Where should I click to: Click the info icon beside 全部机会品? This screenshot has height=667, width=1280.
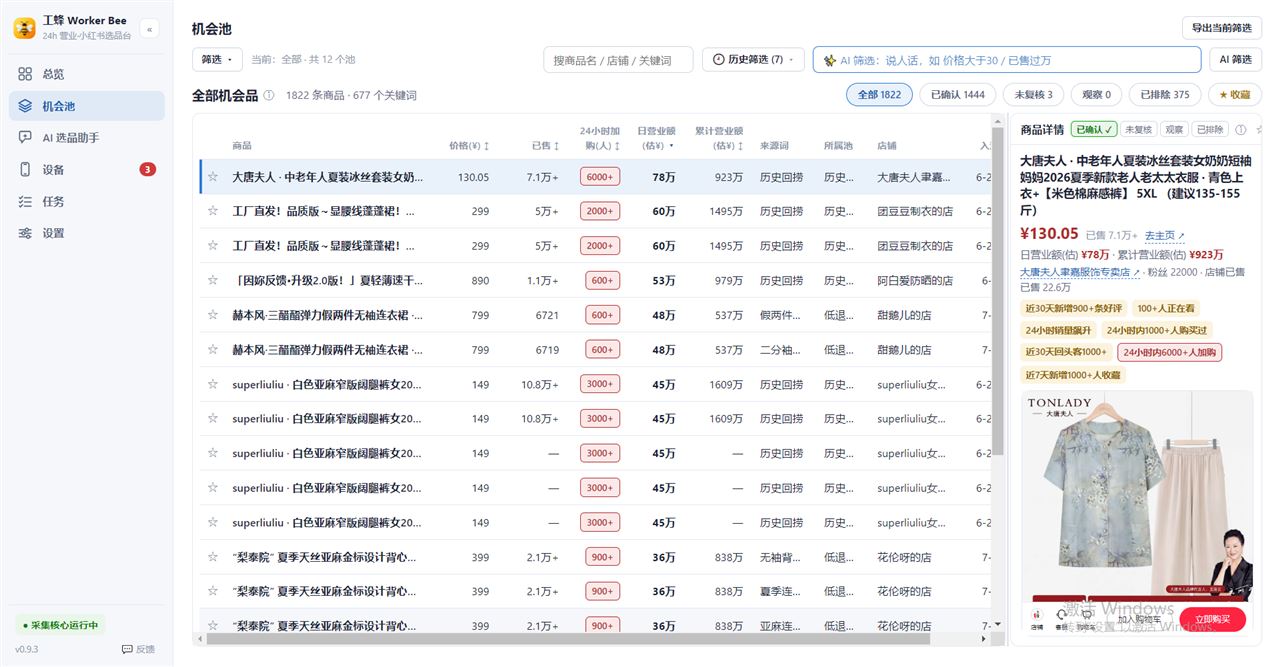click(x=268, y=95)
